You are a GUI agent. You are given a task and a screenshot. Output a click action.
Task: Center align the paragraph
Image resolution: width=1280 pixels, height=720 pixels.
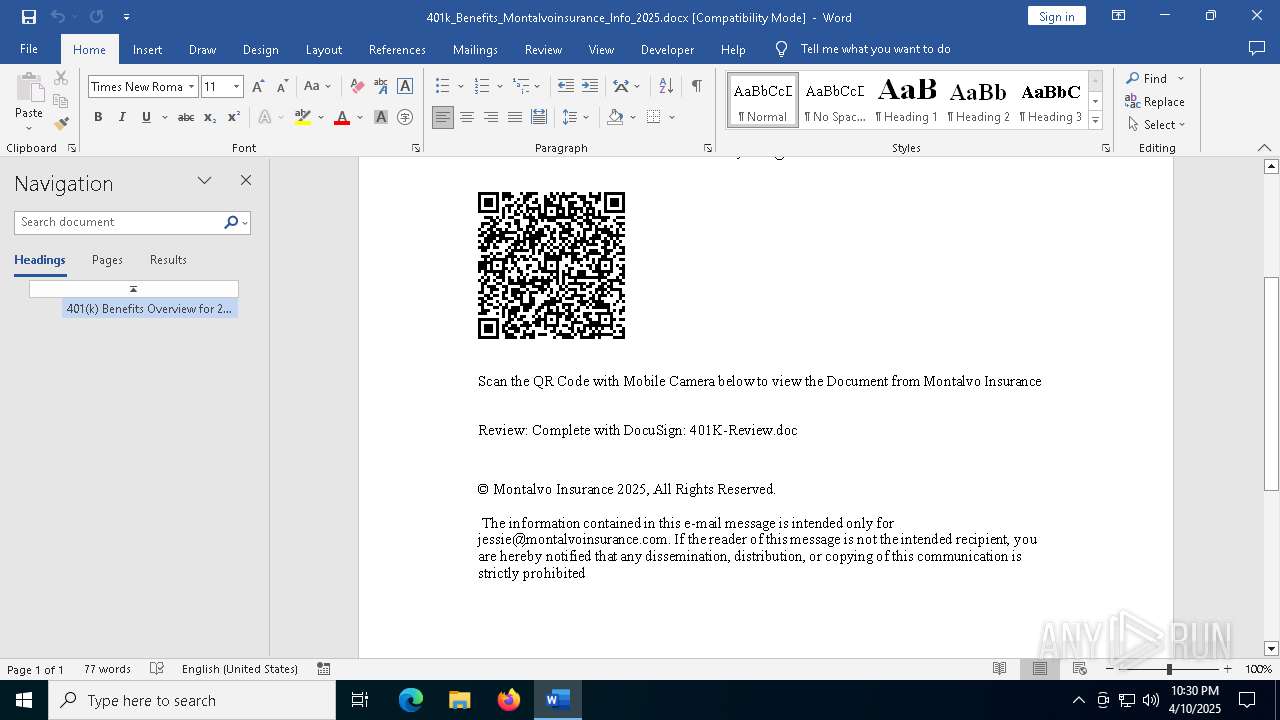point(467,117)
